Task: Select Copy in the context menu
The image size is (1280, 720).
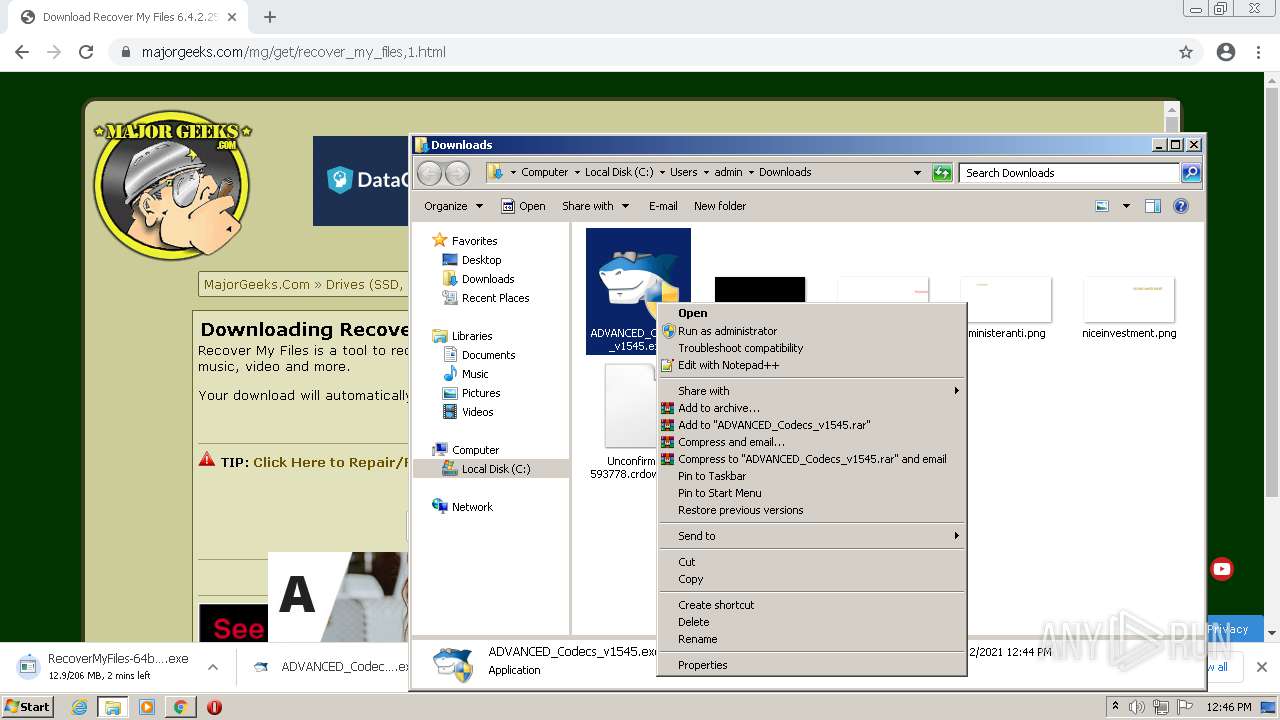Action: pyautogui.click(x=811, y=579)
